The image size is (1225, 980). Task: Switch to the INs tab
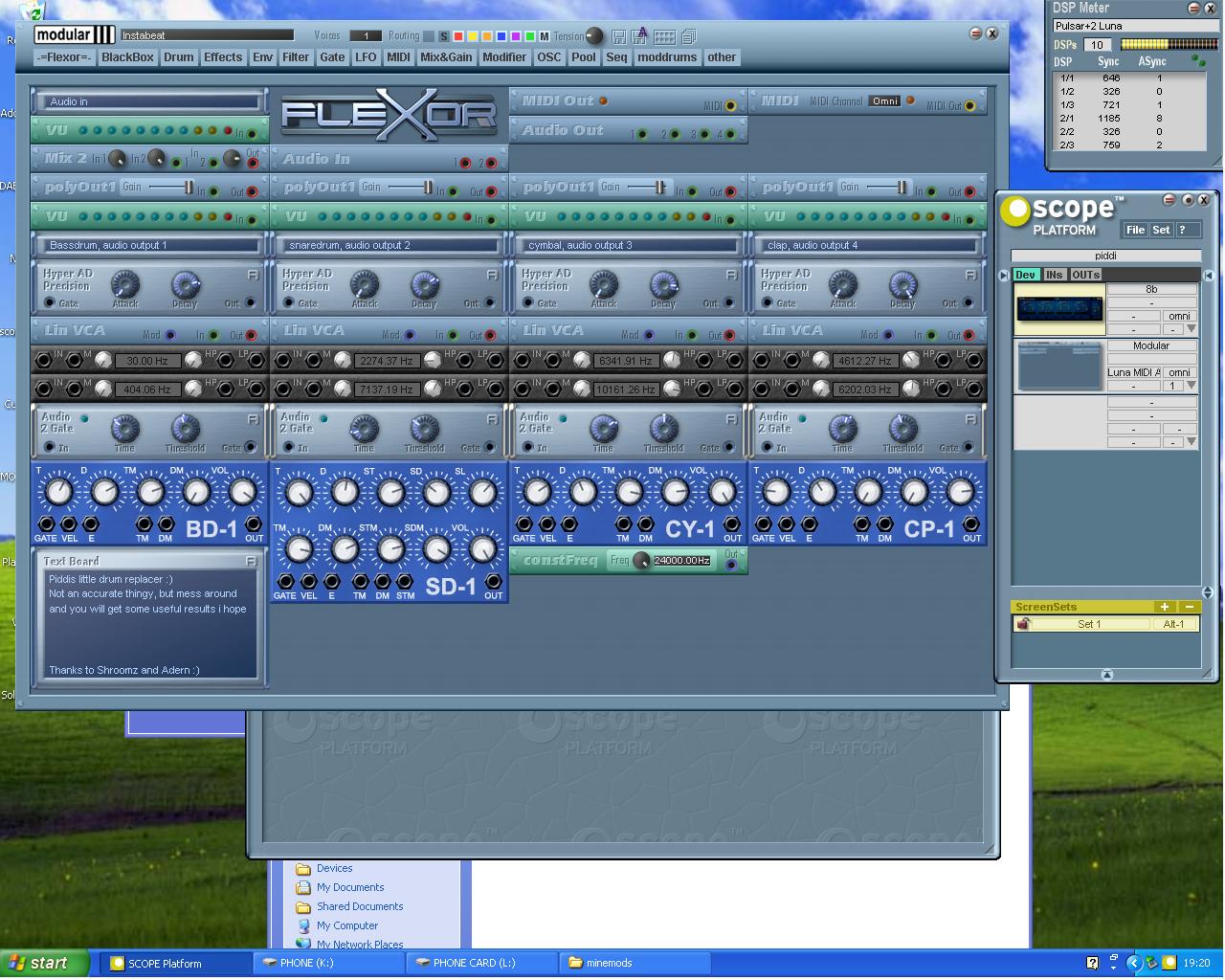point(1054,275)
